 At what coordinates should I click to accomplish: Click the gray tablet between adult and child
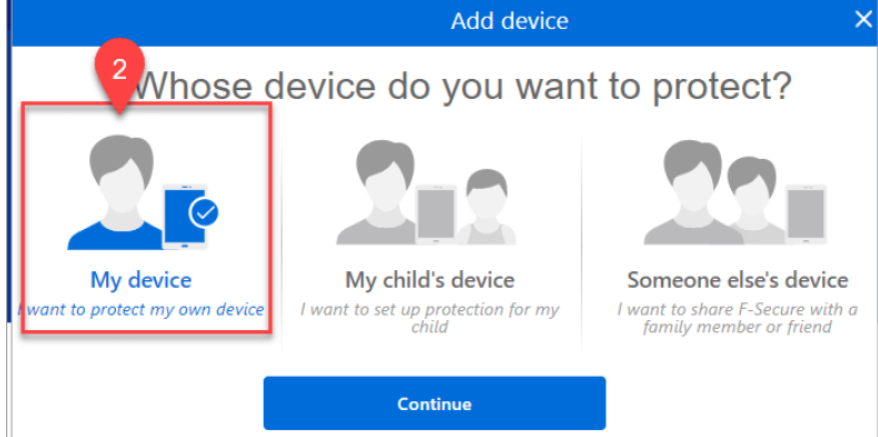tap(436, 215)
